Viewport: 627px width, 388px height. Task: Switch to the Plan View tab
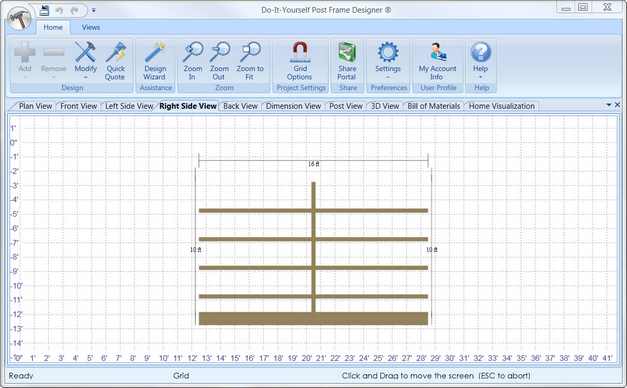35,106
